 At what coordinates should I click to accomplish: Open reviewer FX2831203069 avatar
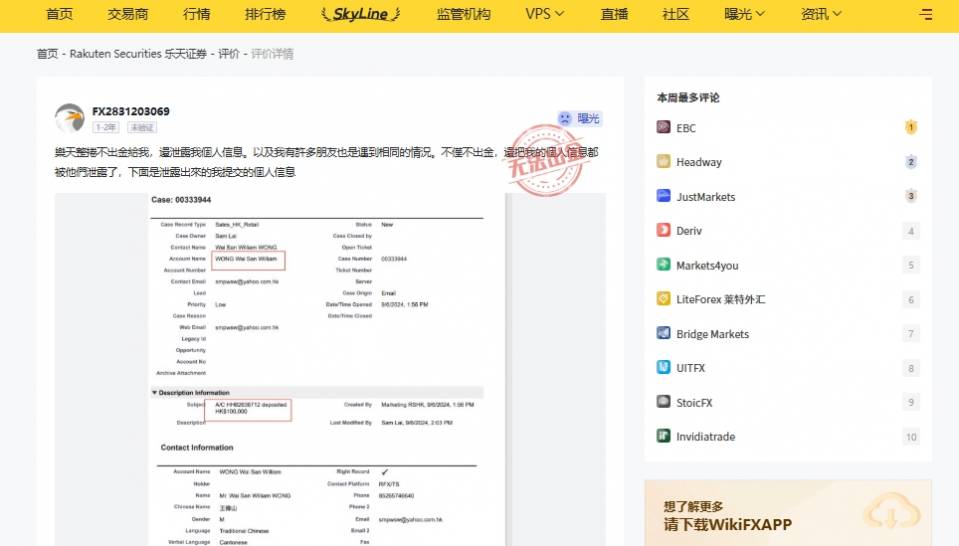point(70,118)
